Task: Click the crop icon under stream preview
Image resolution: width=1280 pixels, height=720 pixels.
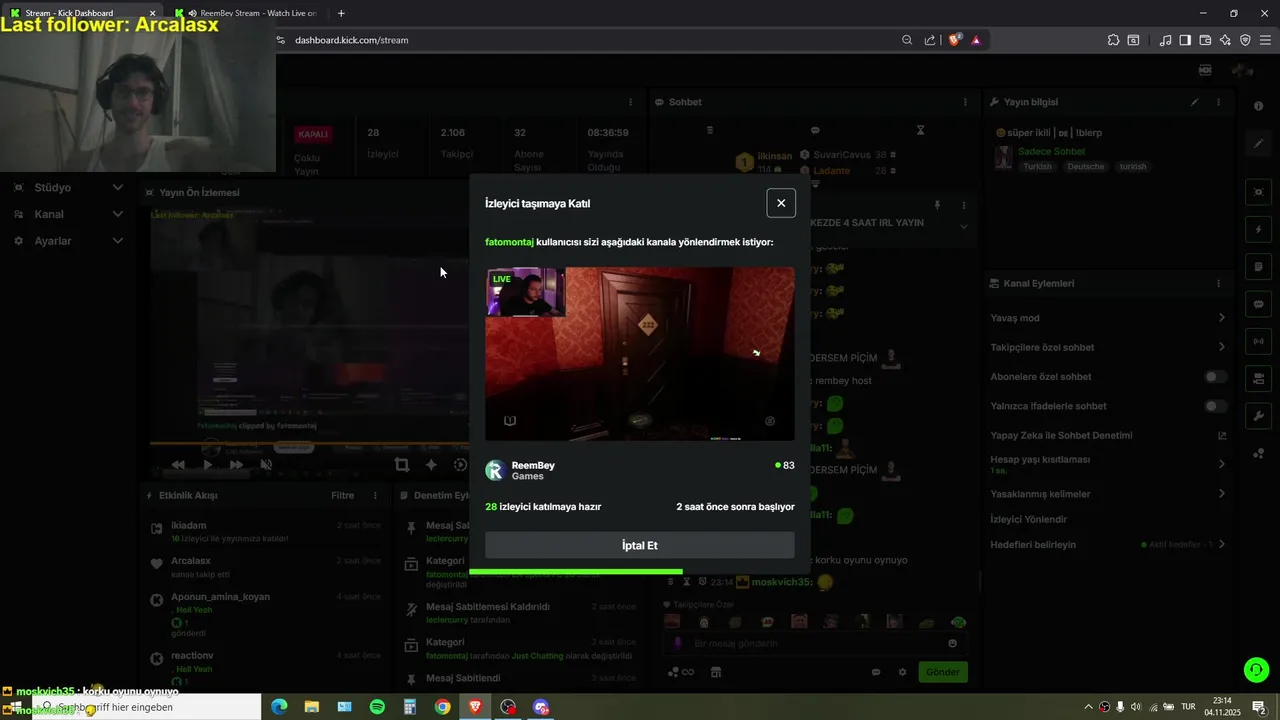Action: [402, 464]
